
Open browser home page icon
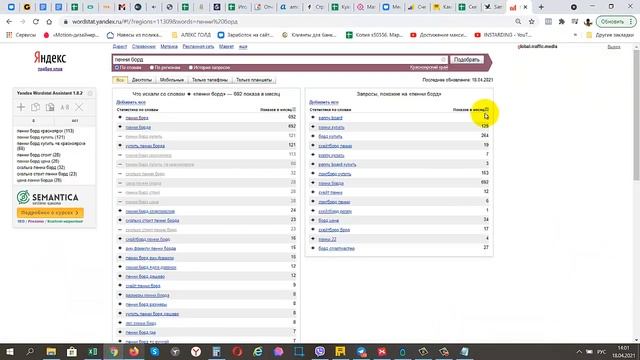click(49, 22)
